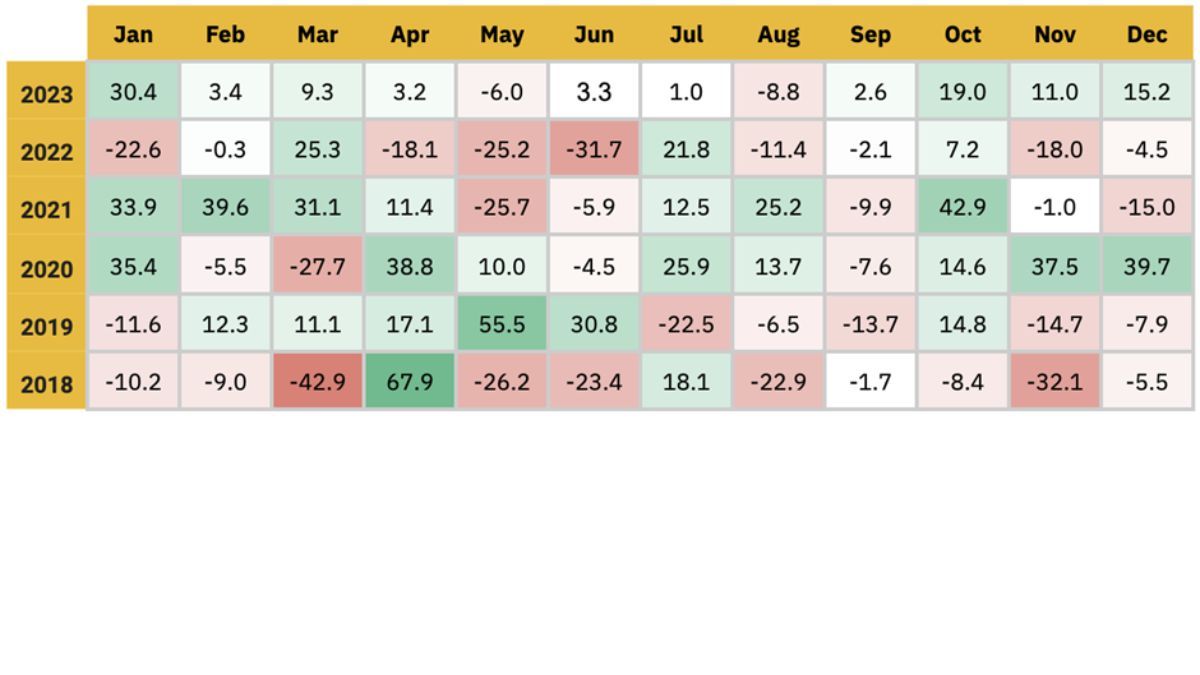1200x675 pixels.
Task: Select the 39.6 cell in February 2021
Action: click(x=225, y=208)
